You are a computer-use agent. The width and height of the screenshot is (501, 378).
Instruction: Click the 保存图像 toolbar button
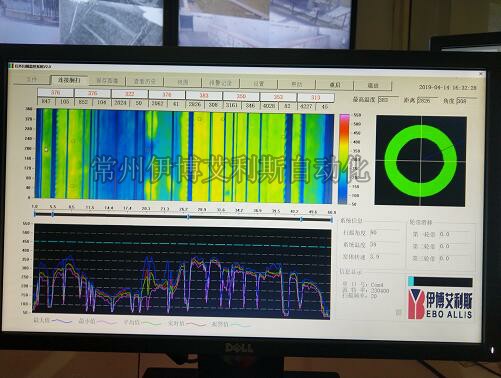[x=107, y=81]
